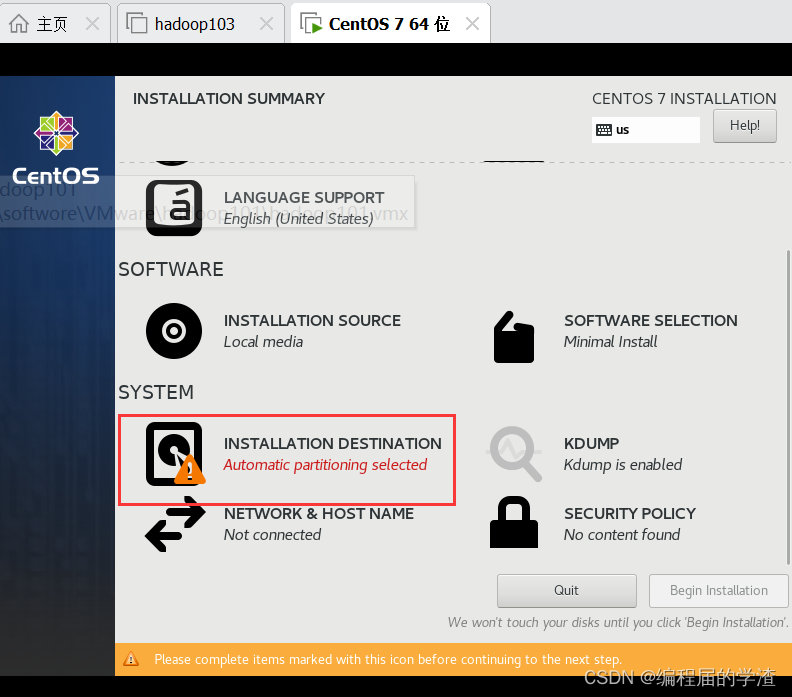The height and width of the screenshot is (697, 792).
Task: Click the home icon in the 主页 tab
Action: (19, 23)
